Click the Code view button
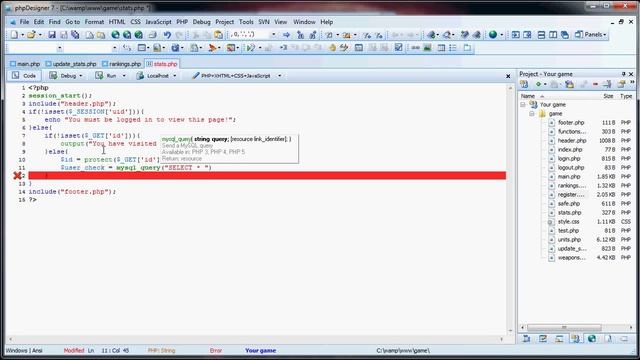Screen dimensions: 640x360 pyautogui.click(x=24, y=76)
